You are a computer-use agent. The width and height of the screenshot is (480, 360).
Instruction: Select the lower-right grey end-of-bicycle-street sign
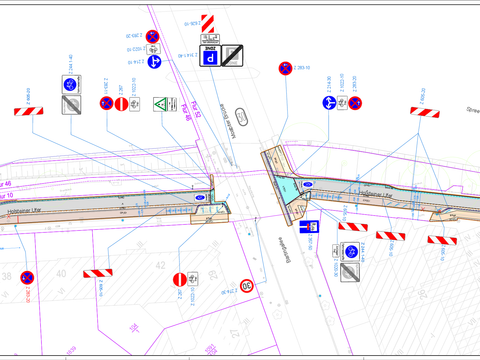coord(350,272)
